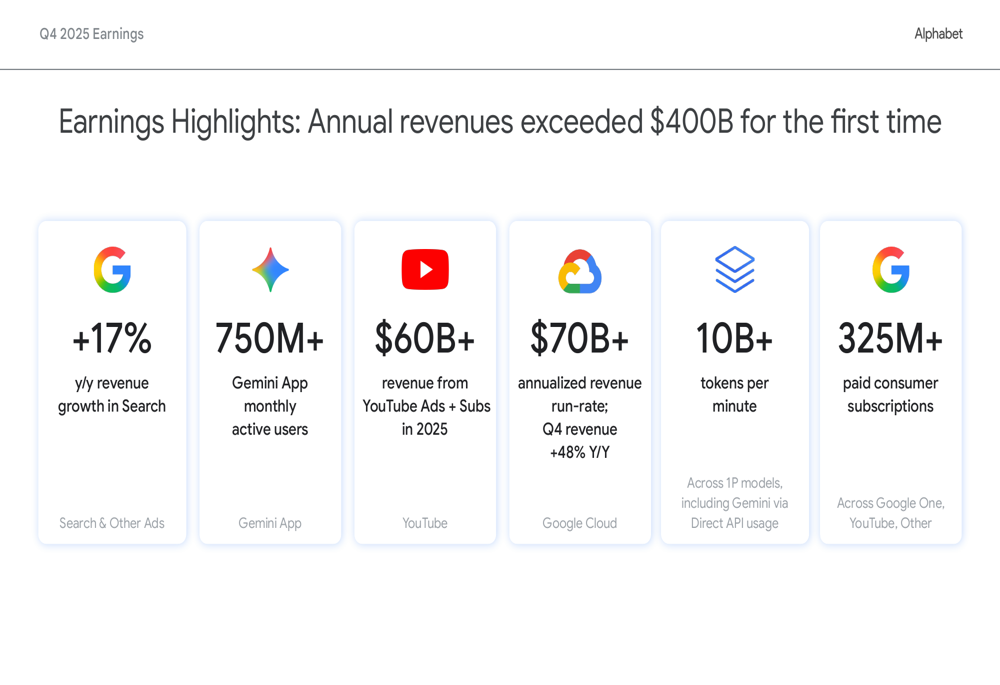Open the Alphabet link
Viewport: 1000px width, 685px height.
(937, 33)
